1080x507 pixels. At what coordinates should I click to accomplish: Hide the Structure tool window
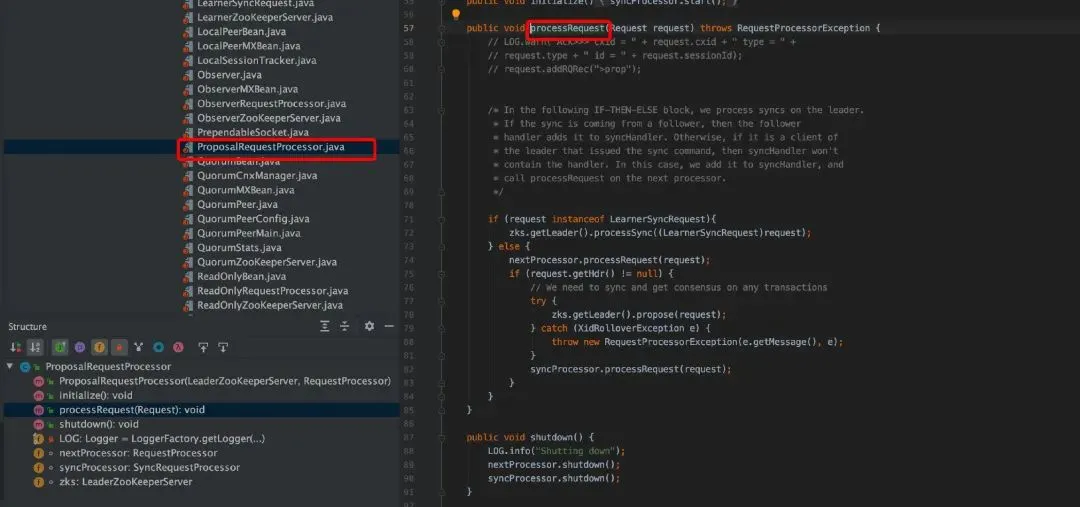[x=389, y=327]
